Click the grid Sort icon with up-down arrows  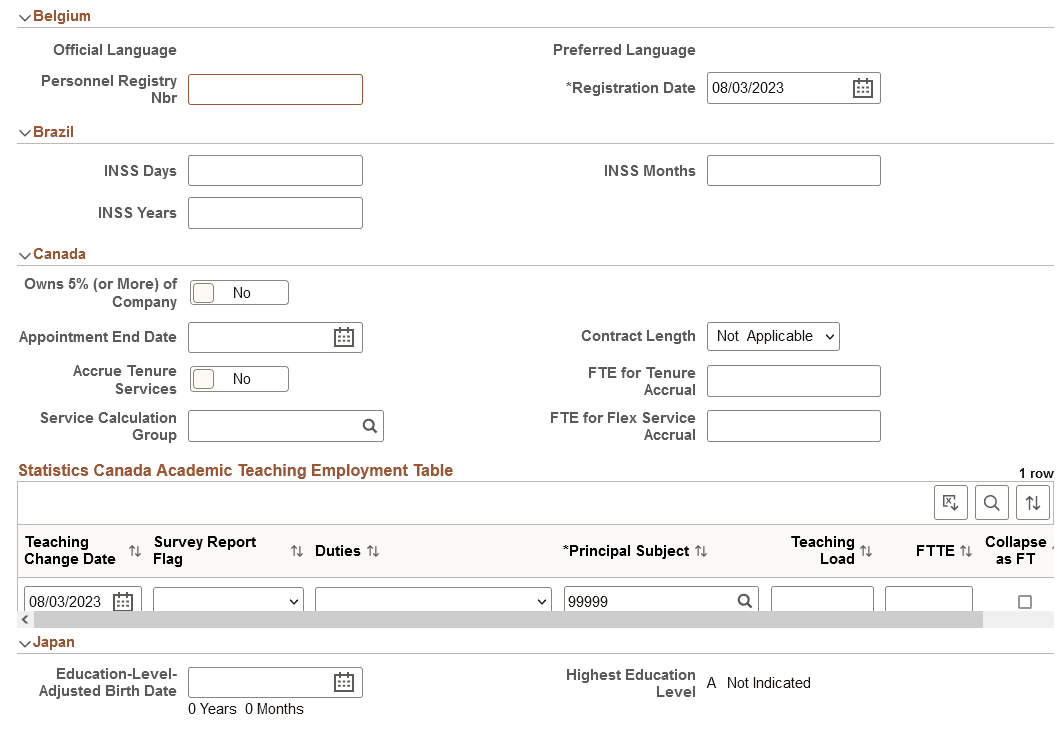pyautogui.click(x=1033, y=502)
